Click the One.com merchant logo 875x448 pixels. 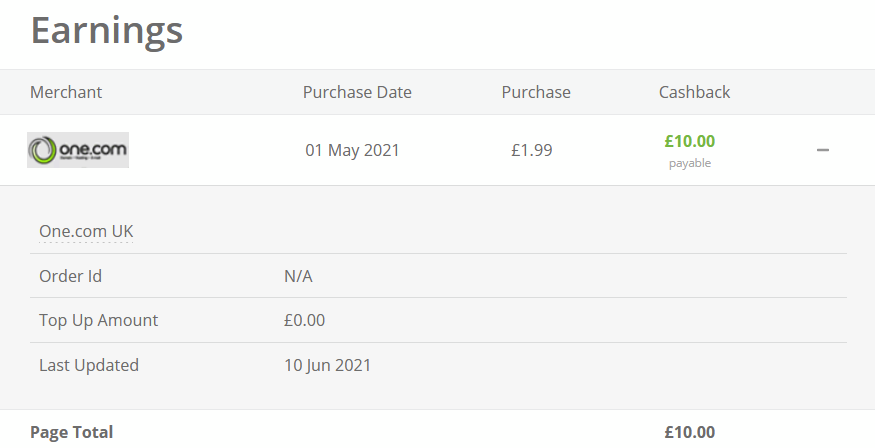(x=78, y=150)
